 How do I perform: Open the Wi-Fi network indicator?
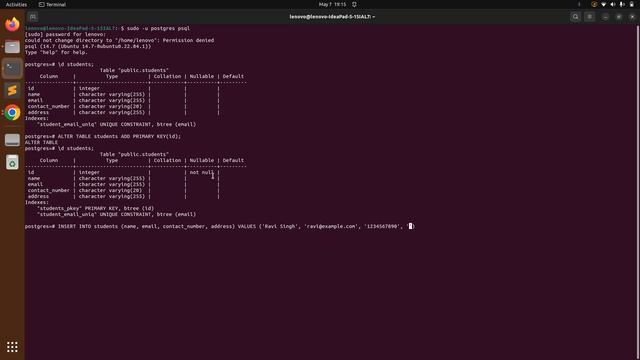pos(603,4)
